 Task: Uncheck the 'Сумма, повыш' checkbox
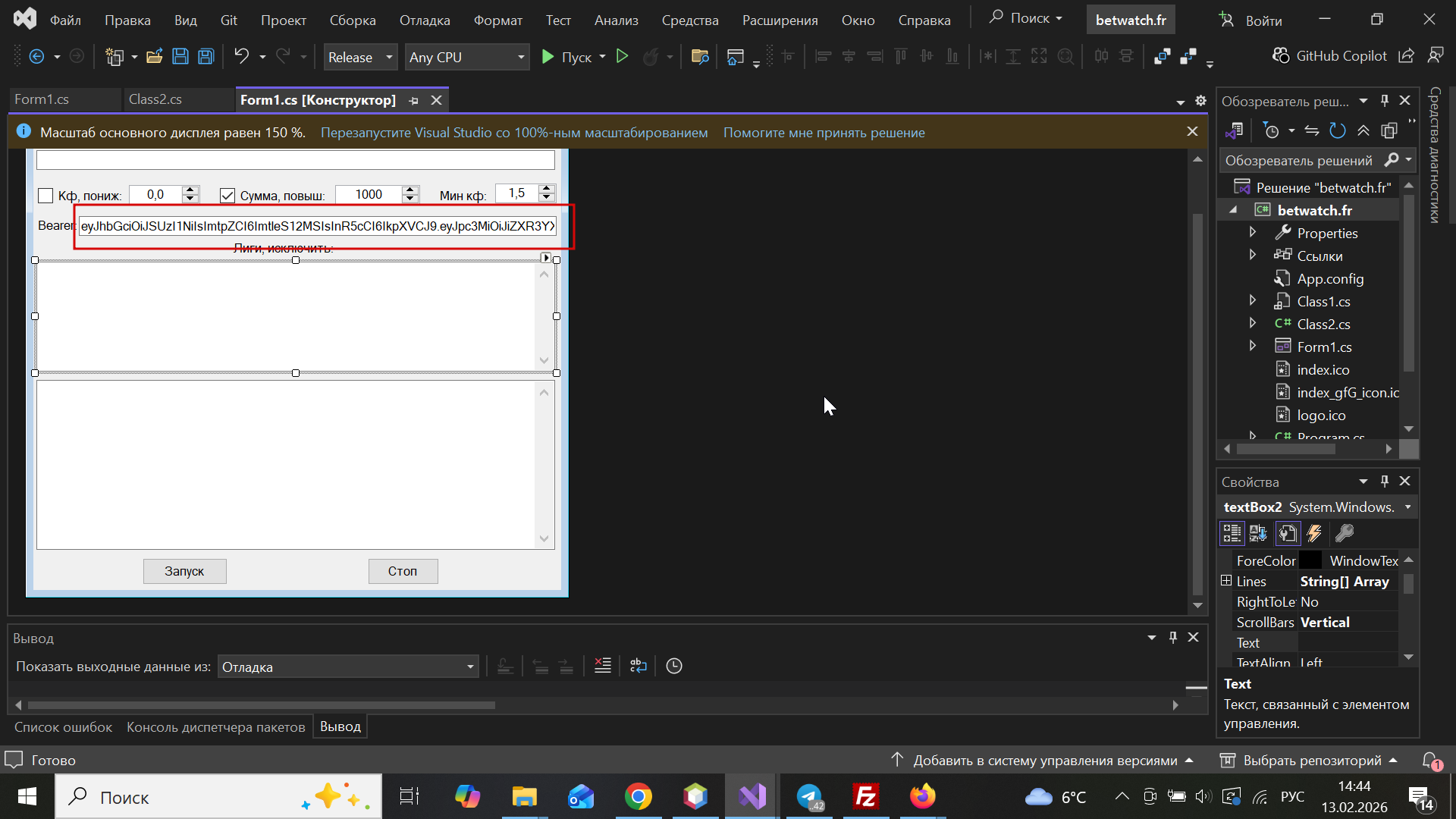pos(227,196)
